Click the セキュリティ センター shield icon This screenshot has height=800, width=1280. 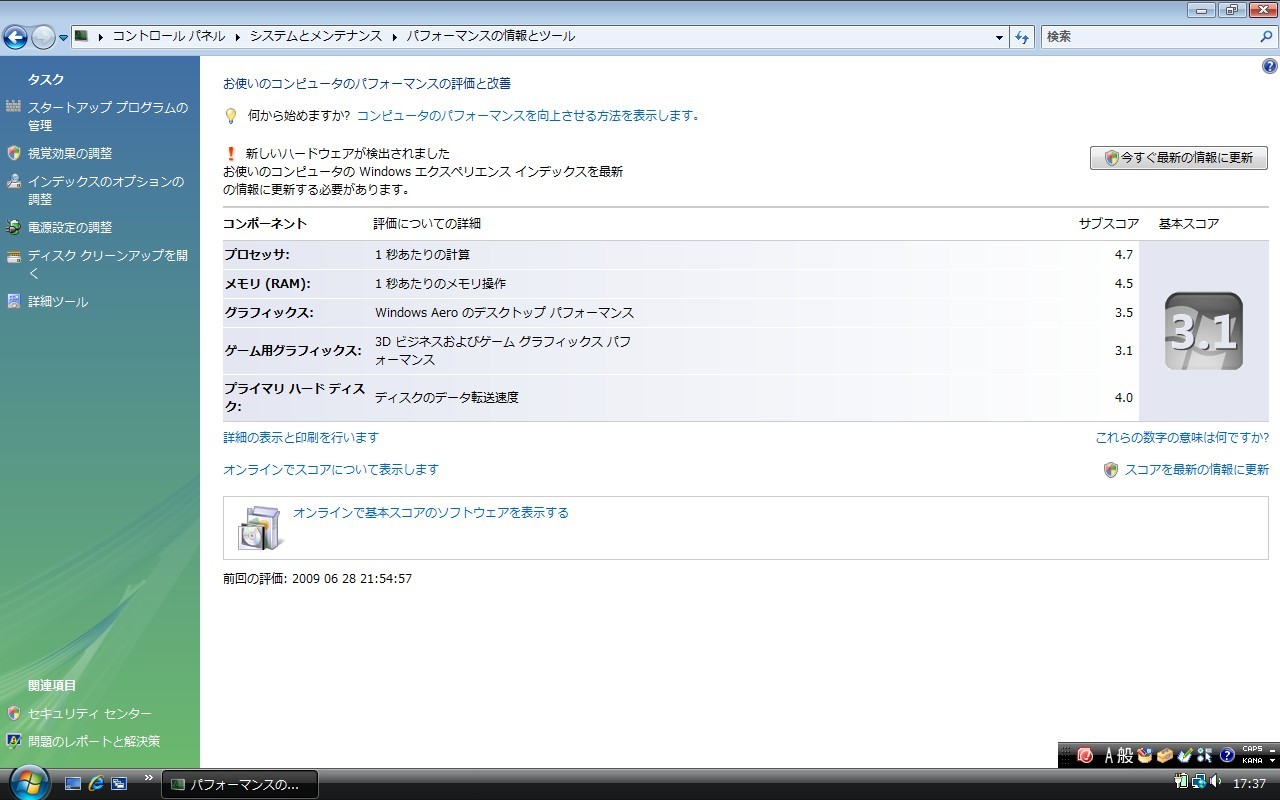(x=13, y=713)
